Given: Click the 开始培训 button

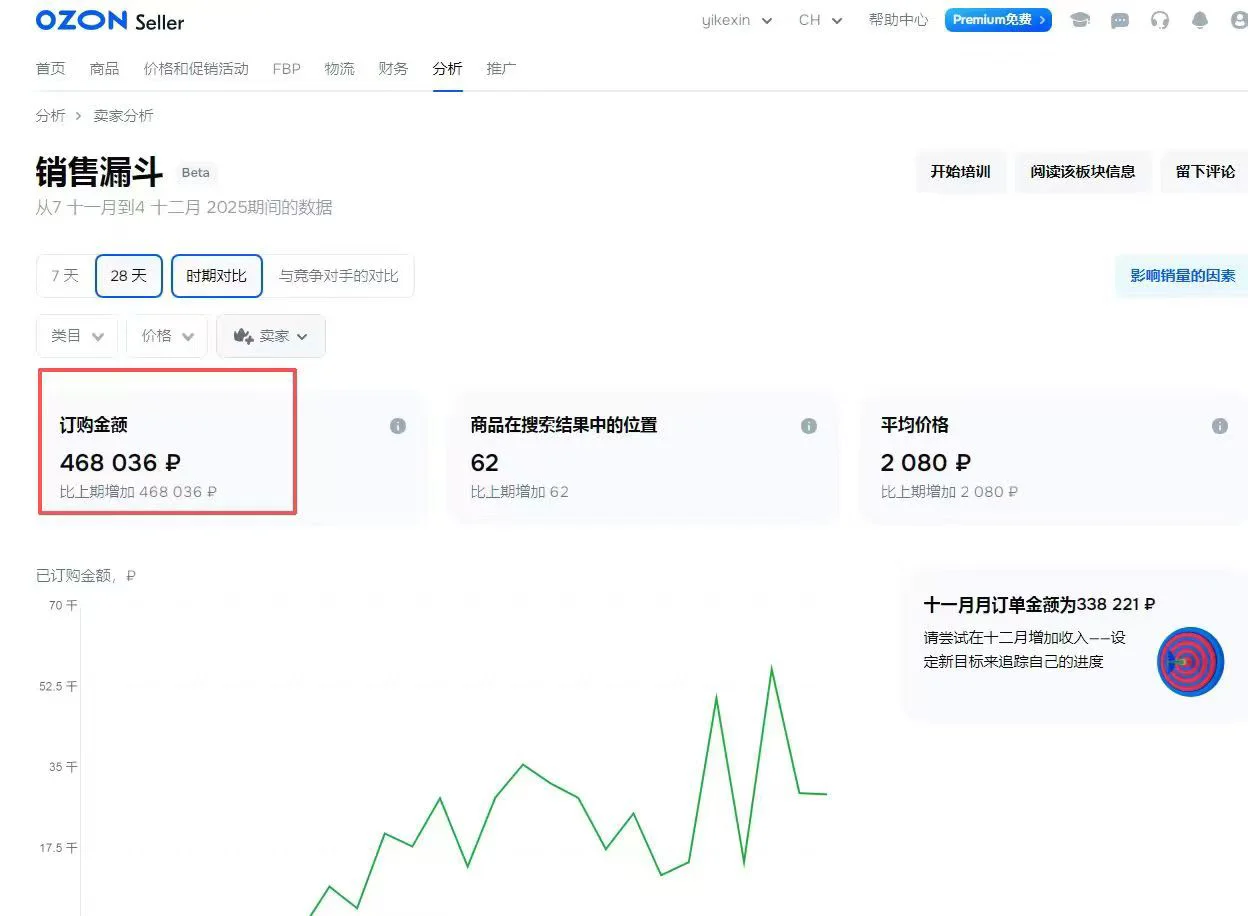Looking at the screenshot, I should click(x=960, y=171).
